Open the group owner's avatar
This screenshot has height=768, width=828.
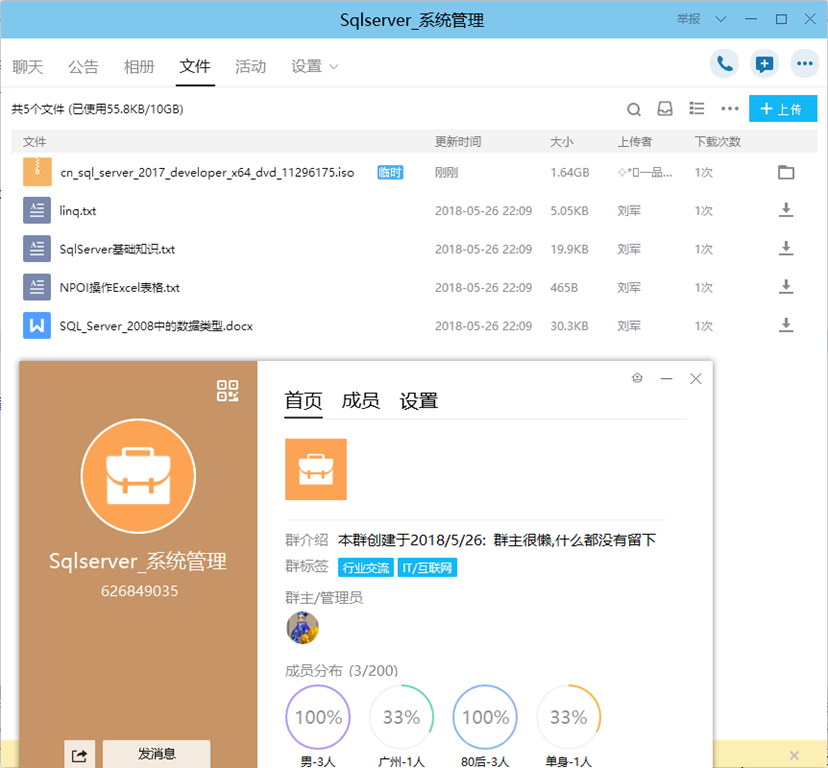point(303,628)
